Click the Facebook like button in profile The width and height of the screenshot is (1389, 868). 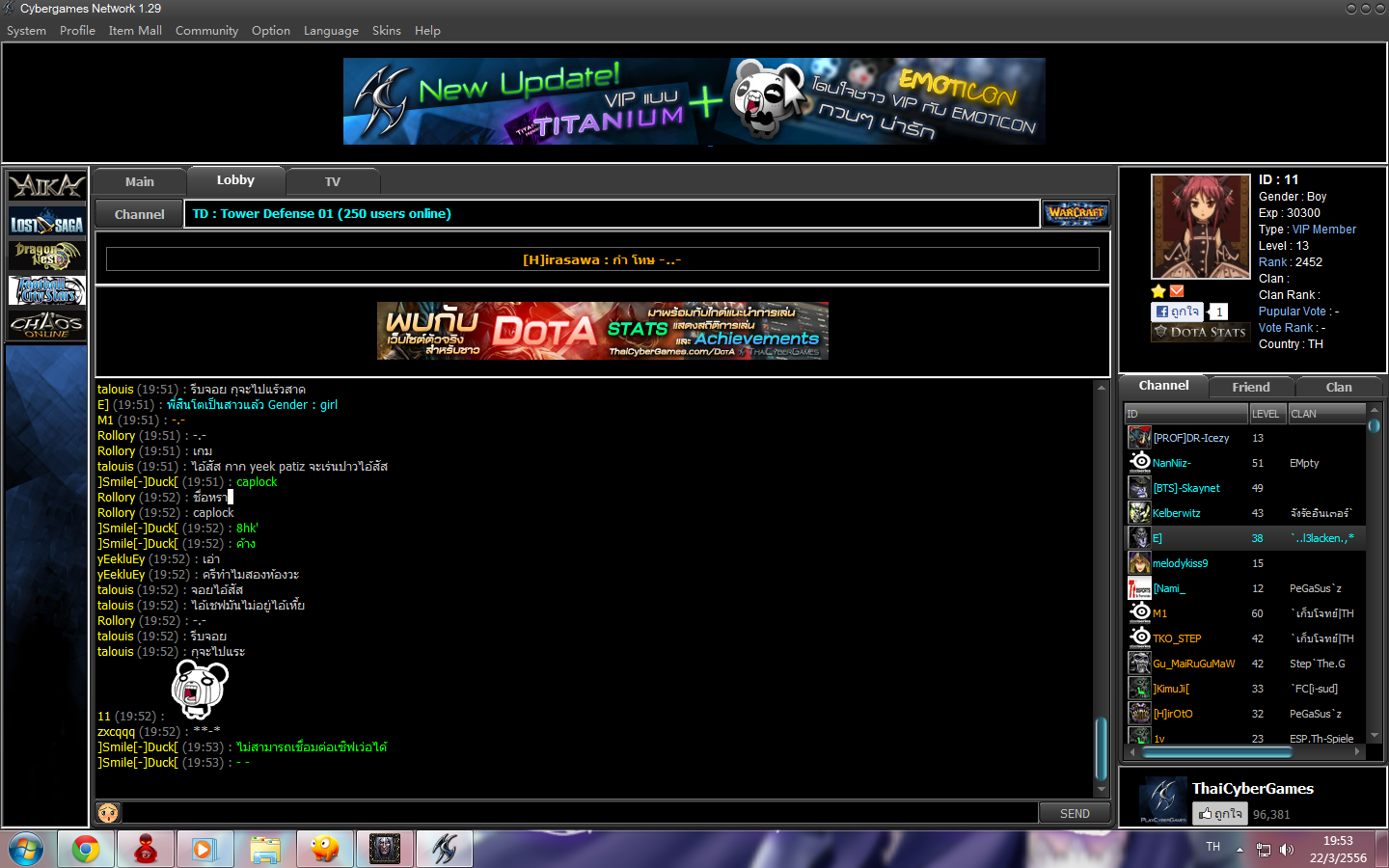pos(1177,312)
